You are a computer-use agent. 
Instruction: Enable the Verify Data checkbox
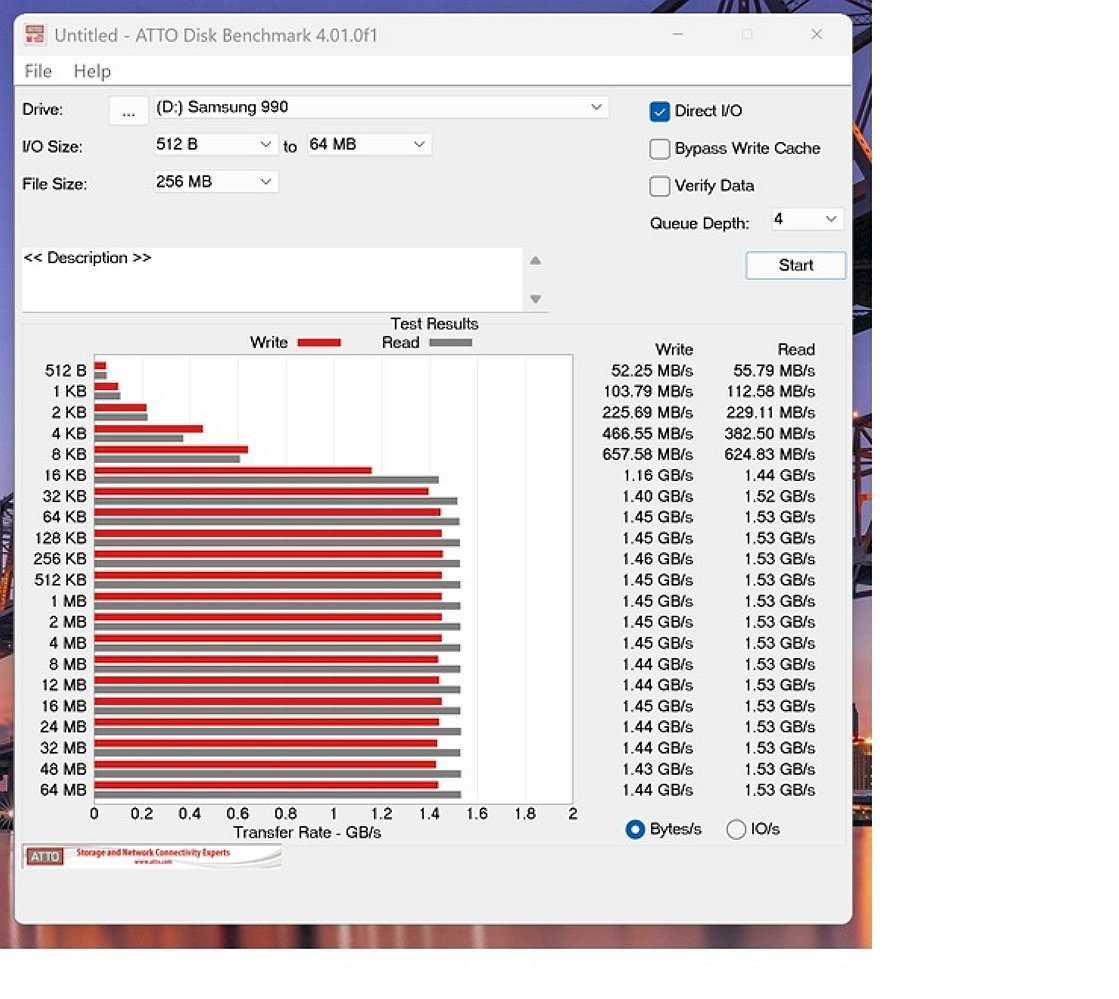point(659,186)
